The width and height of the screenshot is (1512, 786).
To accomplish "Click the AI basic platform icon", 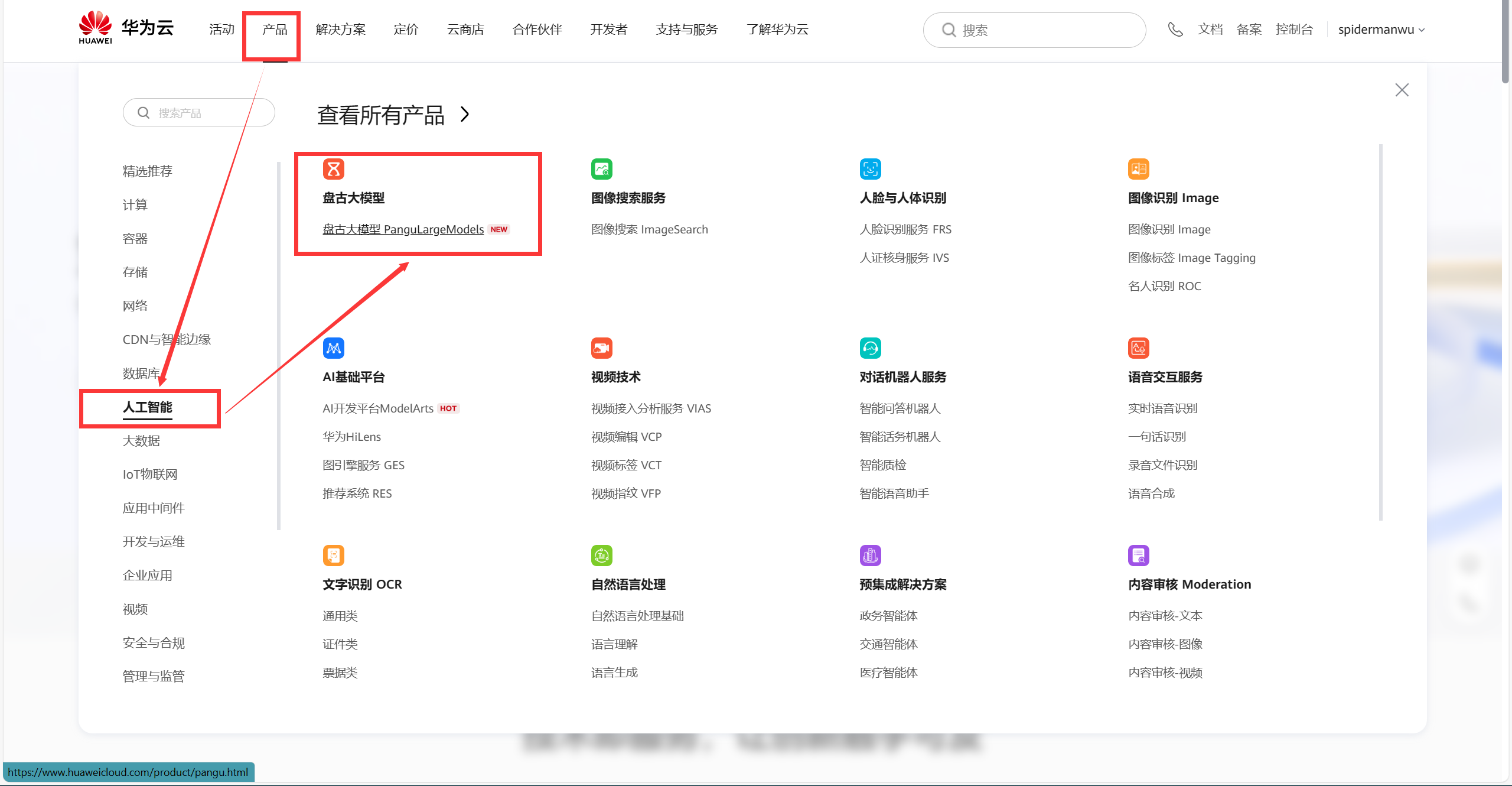I will point(333,348).
